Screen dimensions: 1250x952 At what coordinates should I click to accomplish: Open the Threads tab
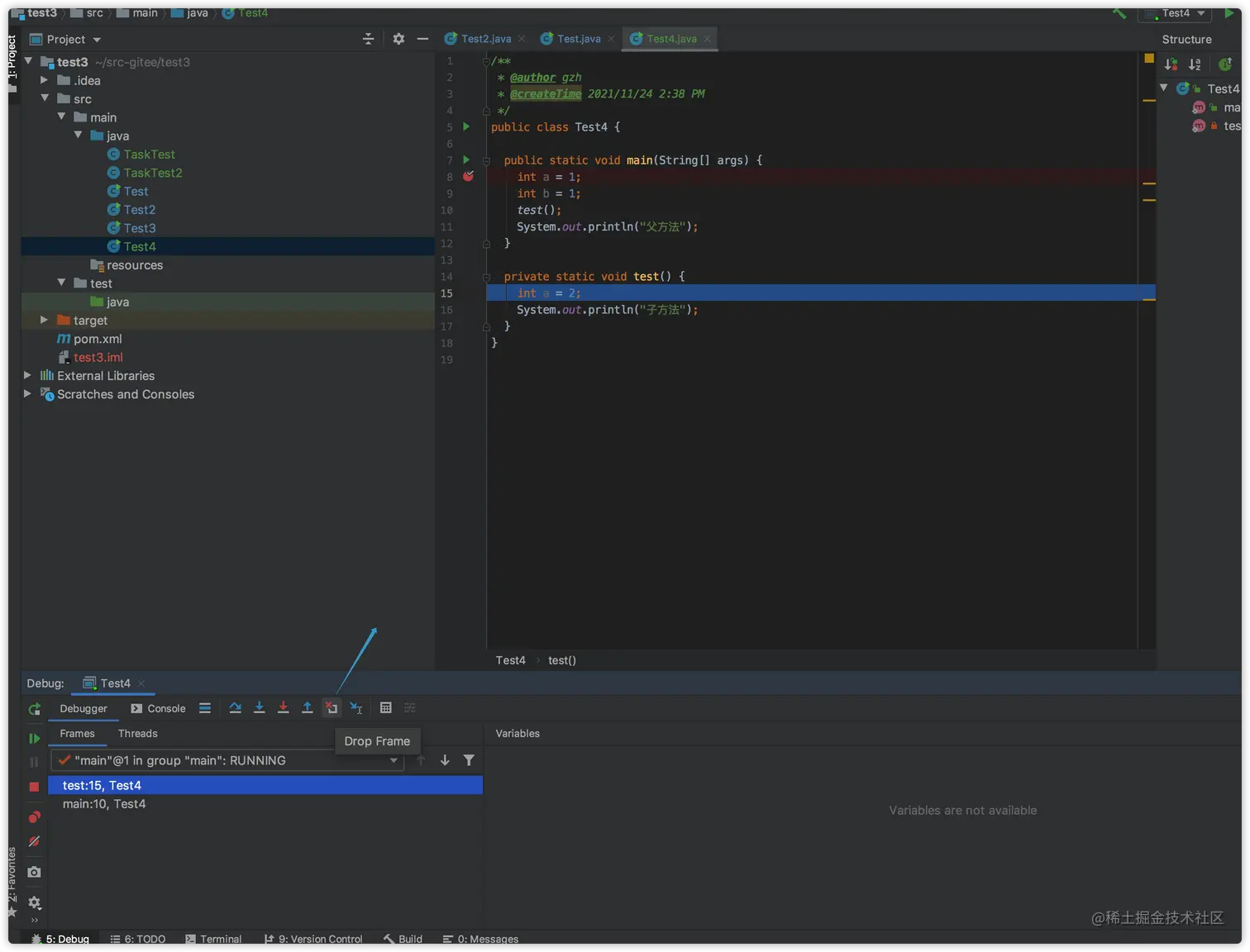point(137,734)
